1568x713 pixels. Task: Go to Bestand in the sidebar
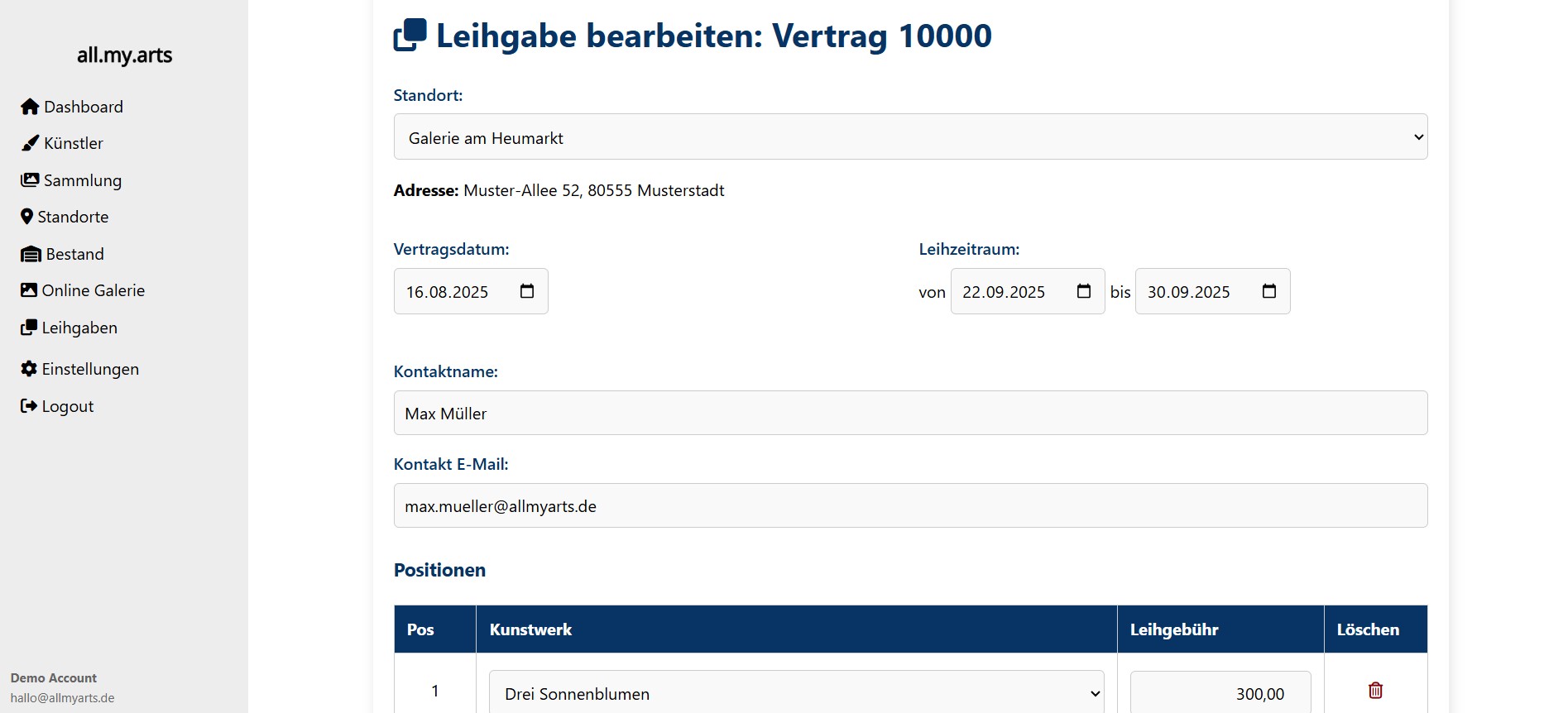pyautogui.click(x=74, y=254)
